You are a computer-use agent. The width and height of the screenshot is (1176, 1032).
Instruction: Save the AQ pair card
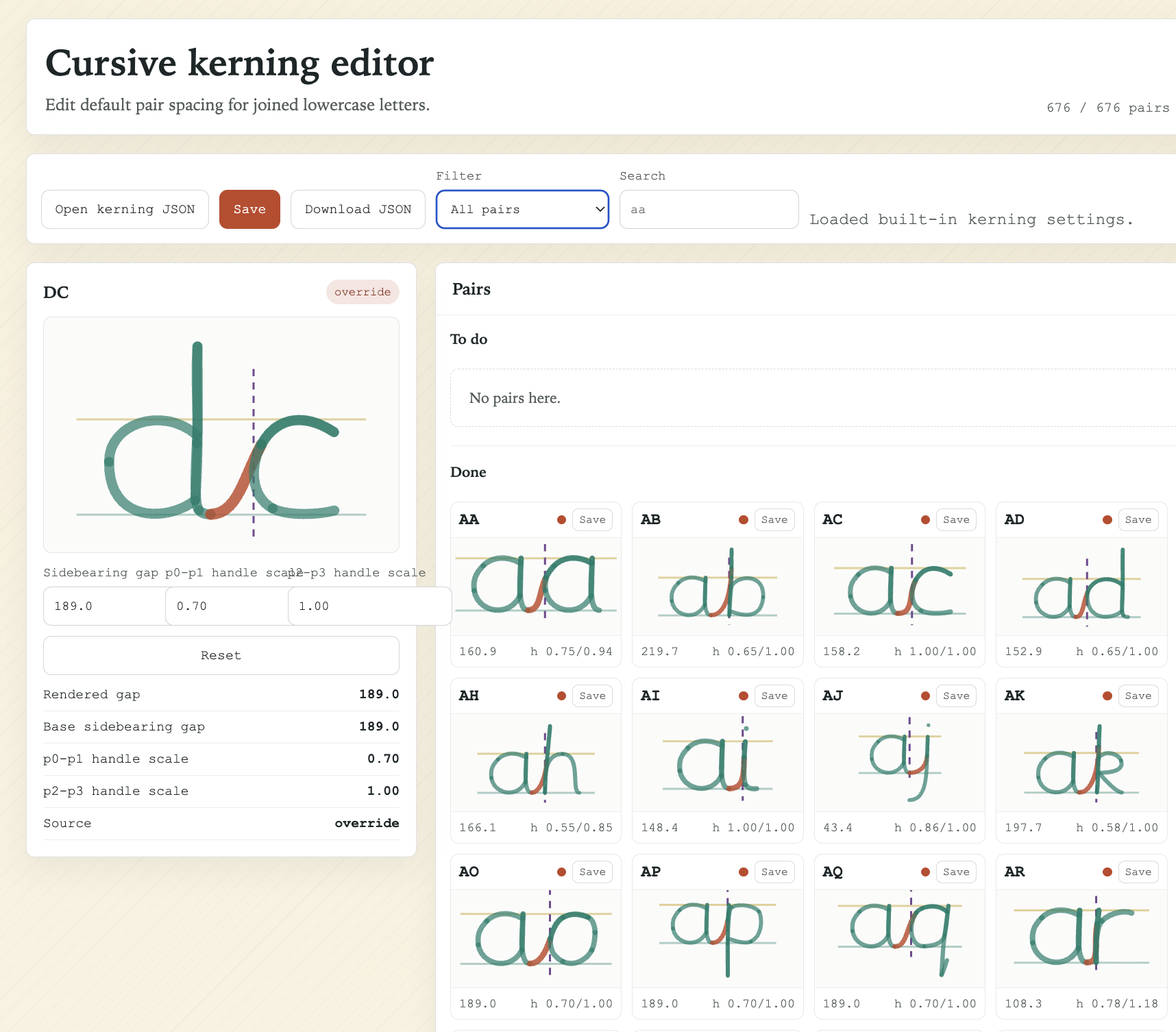[x=956, y=872]
